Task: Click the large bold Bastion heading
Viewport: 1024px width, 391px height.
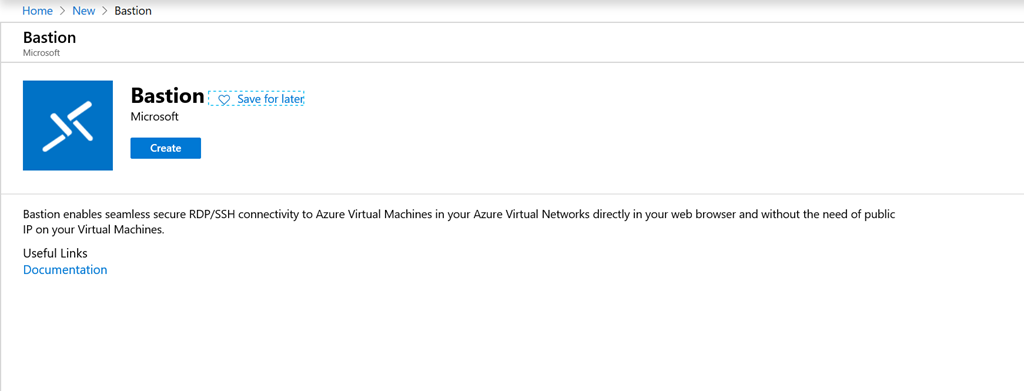Action: tap(168, 96)
